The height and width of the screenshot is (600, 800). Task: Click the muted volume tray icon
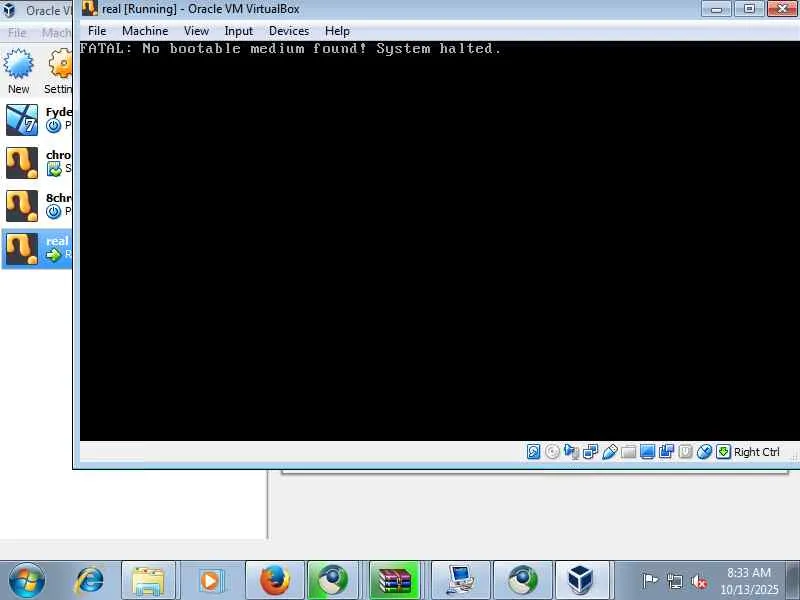(x=699, y=581)
